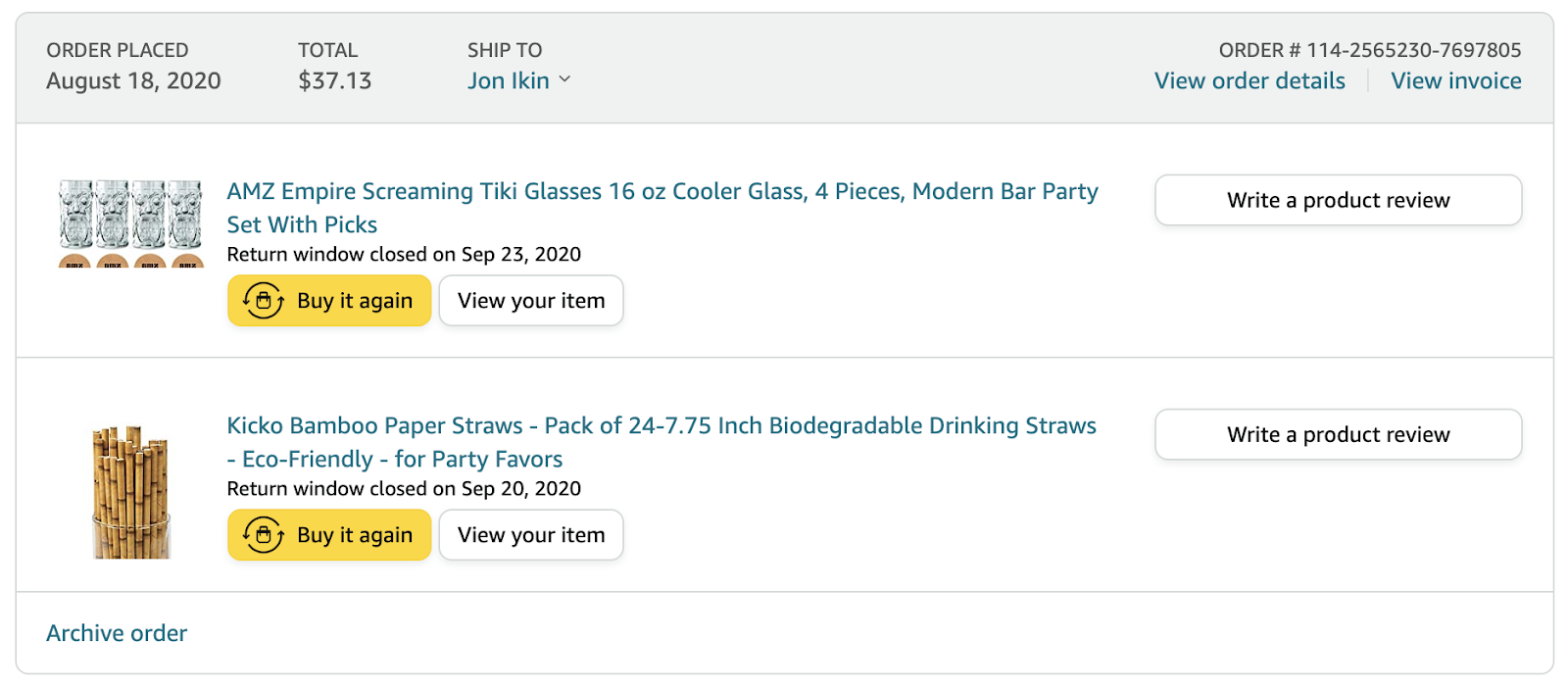Click the Bamboo Paper Straws product image
Viewport: 1568px width, 688px height.
click(x=131, y=492)
